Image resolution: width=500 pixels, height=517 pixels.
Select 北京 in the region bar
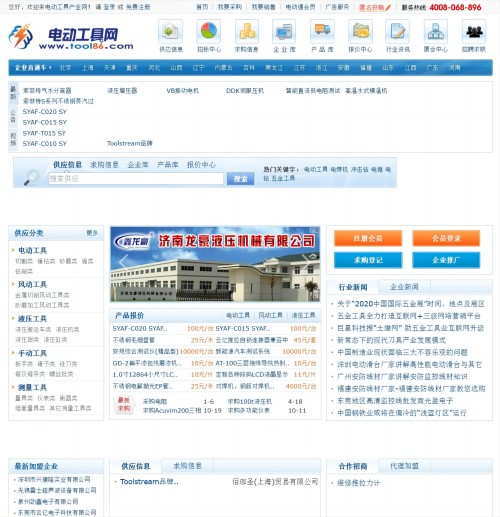click(65, 68)
